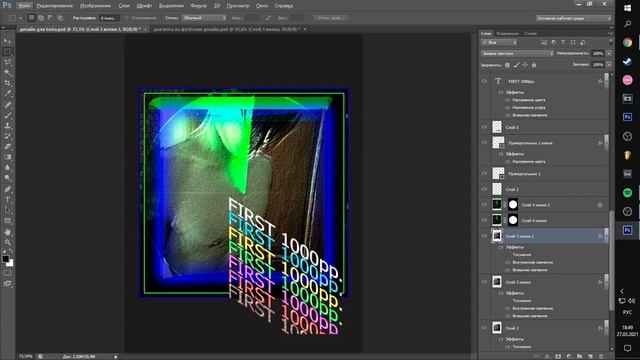Open the Стиль dropdown in options bar
The width and height of the screenshot is (640, 360).
pos(204,18)
